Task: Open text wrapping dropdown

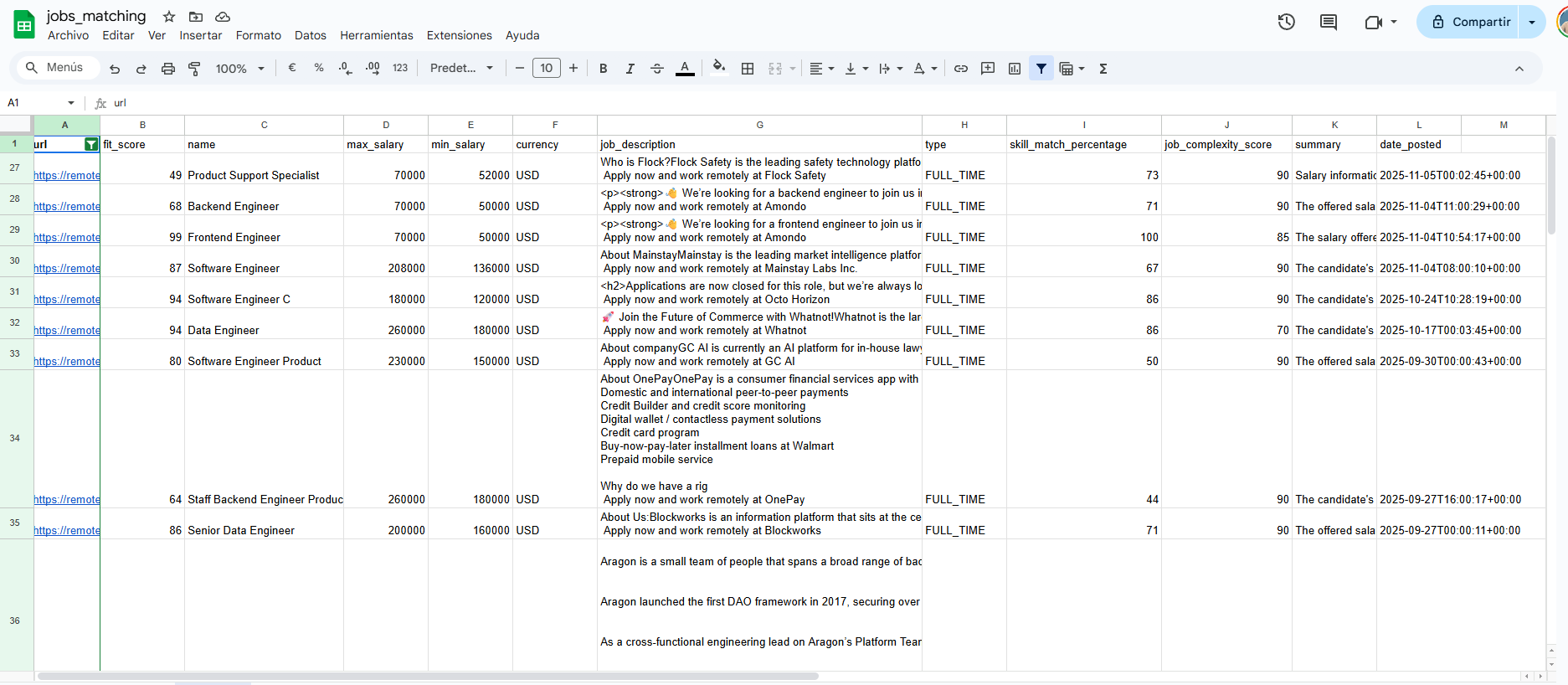Action: (x=891, y=69)
